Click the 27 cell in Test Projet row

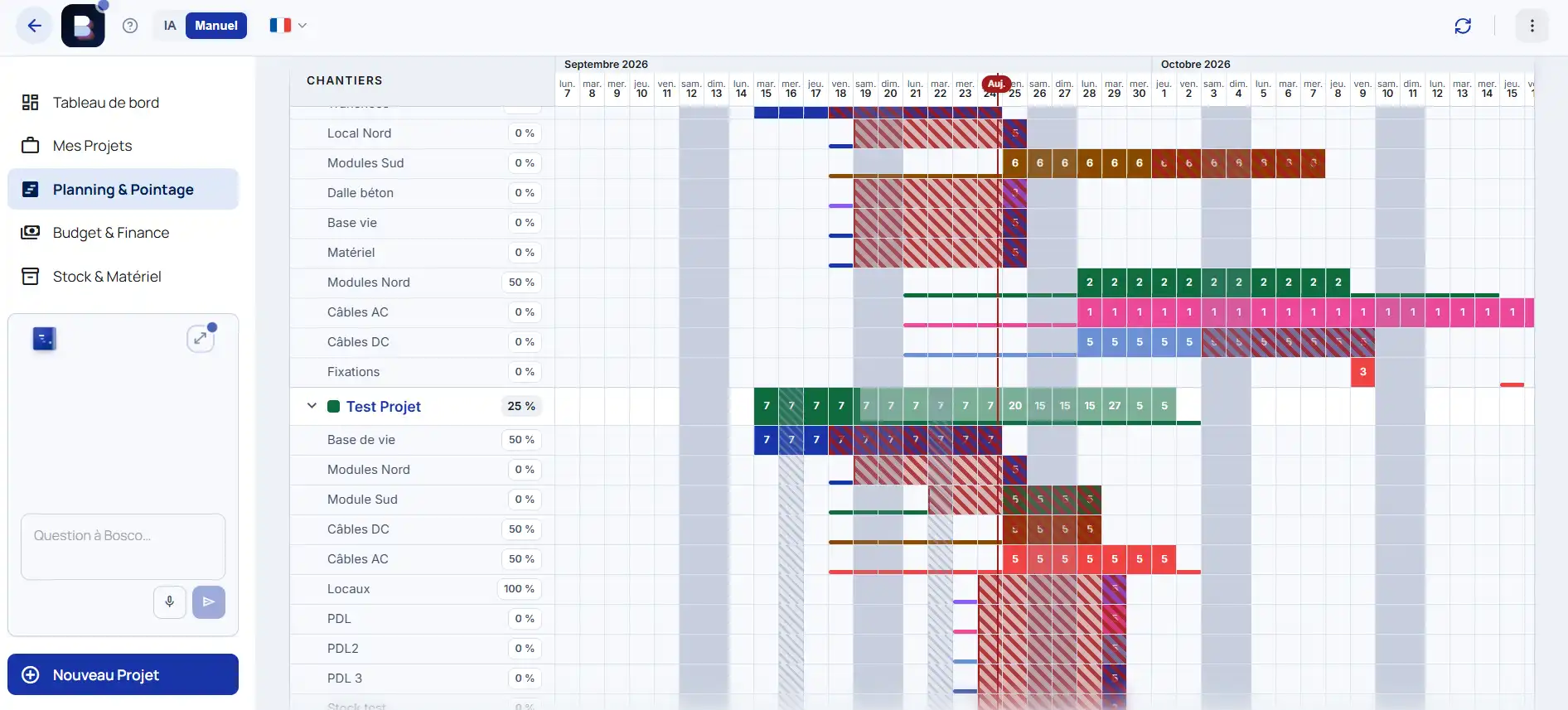1114,406
